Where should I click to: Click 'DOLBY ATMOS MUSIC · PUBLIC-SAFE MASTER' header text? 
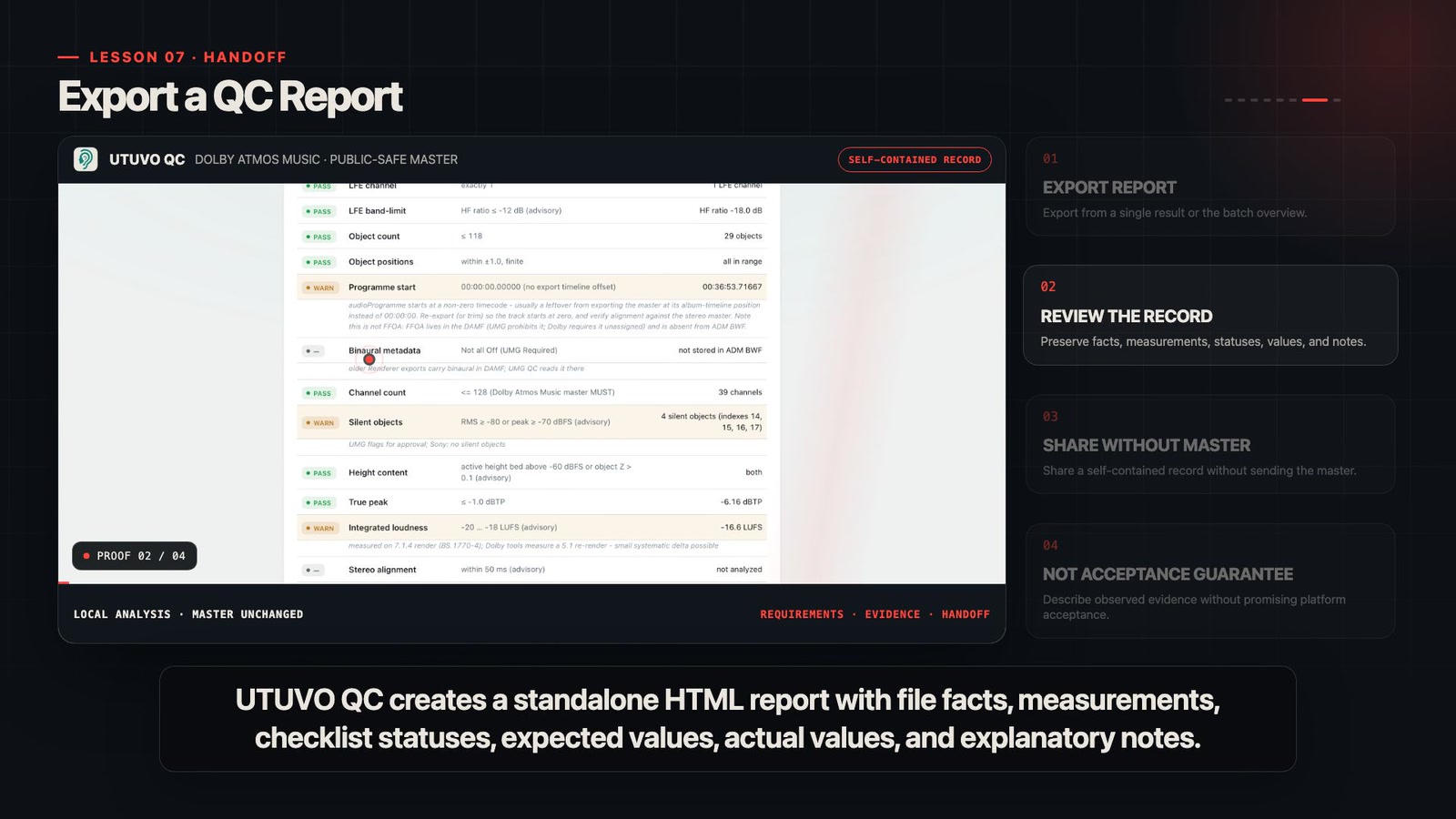(326, 160)
